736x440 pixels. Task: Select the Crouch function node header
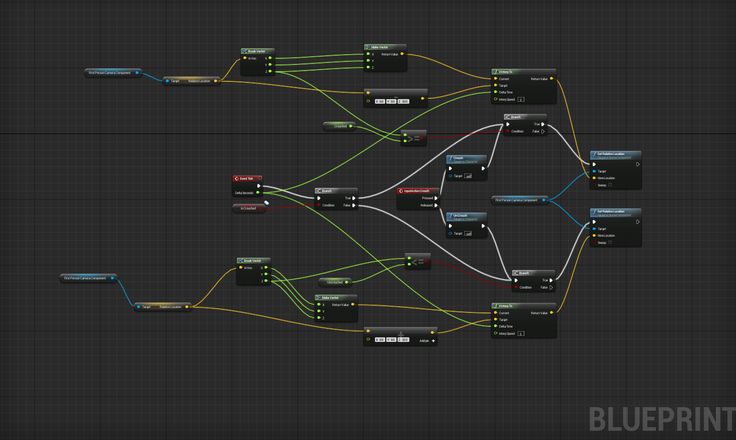[x=466, y=160]
